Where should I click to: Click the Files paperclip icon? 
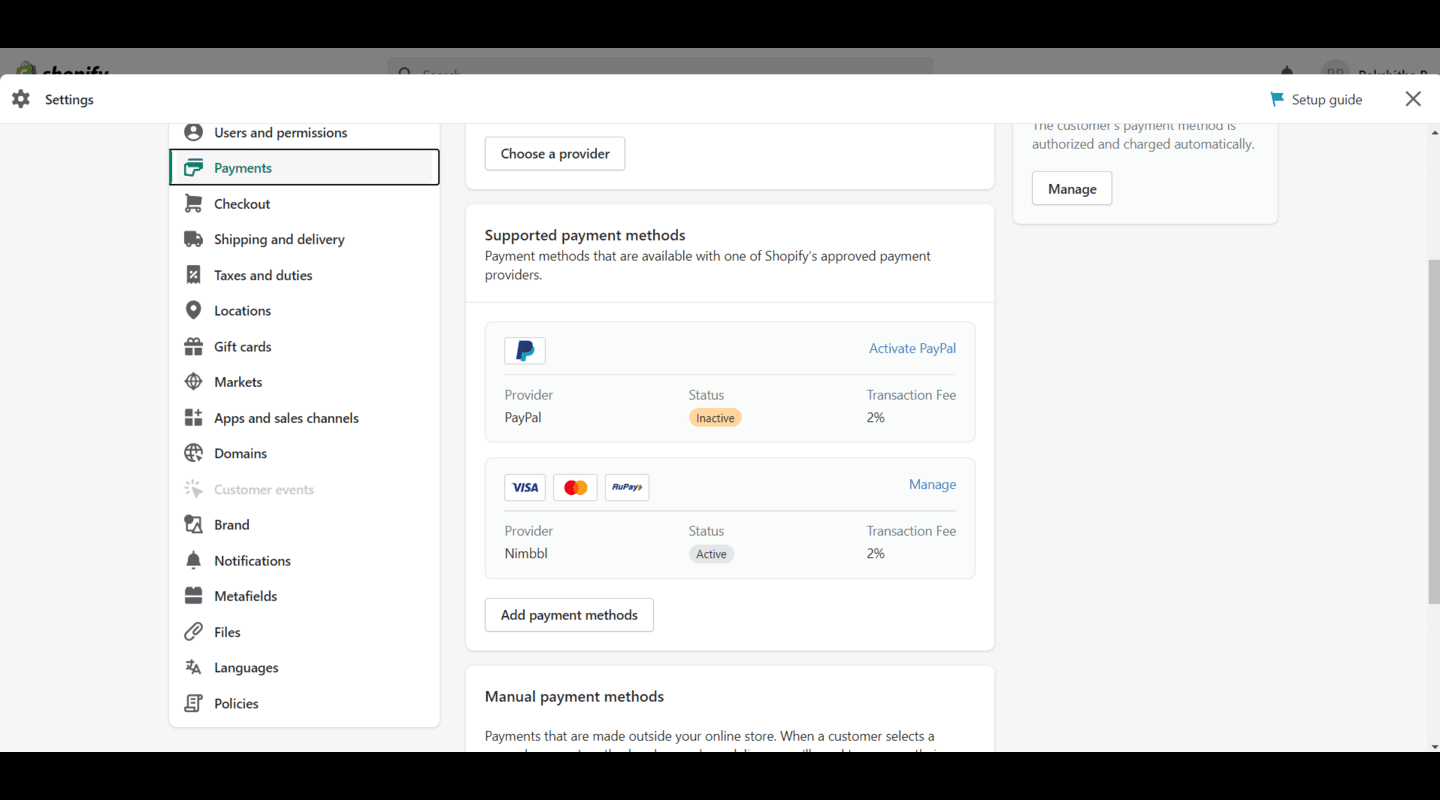pyautogui.click(x=194, y=631)
